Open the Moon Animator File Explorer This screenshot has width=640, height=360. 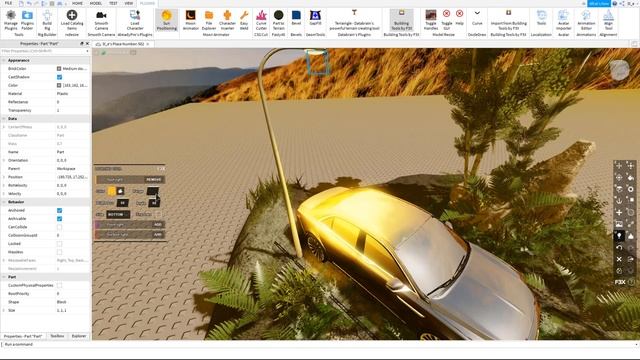click(209, 20)
